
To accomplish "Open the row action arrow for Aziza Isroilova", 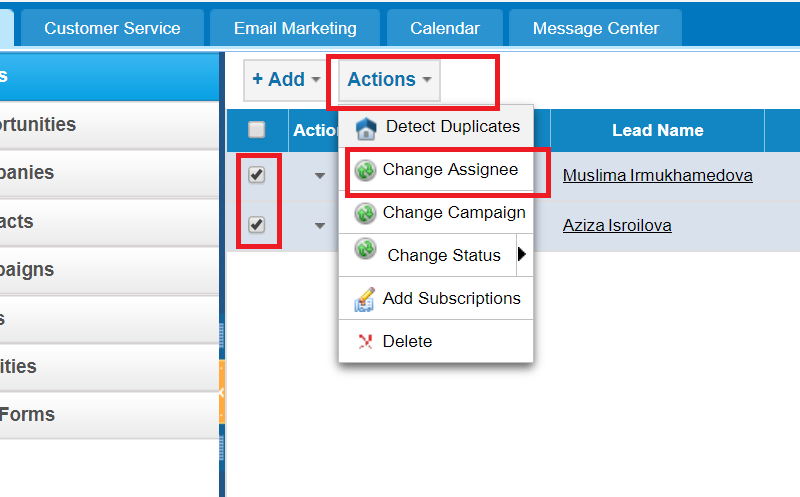I will coord(320,226).
